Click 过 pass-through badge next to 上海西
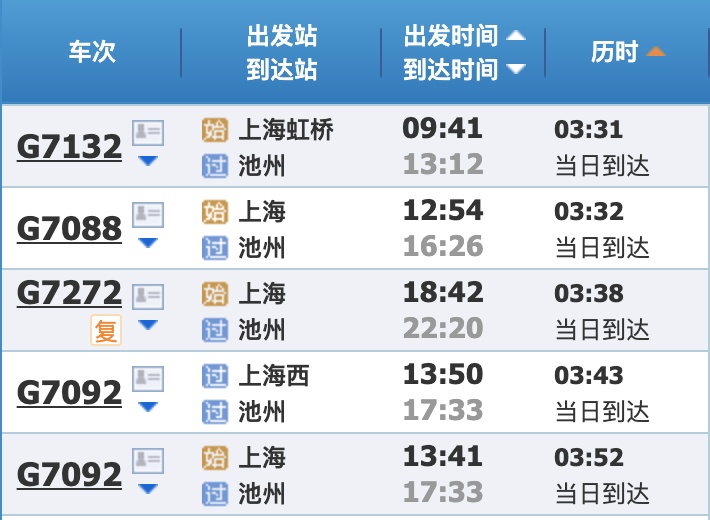This screenshot has height=520, width=710. click(215, 376)
